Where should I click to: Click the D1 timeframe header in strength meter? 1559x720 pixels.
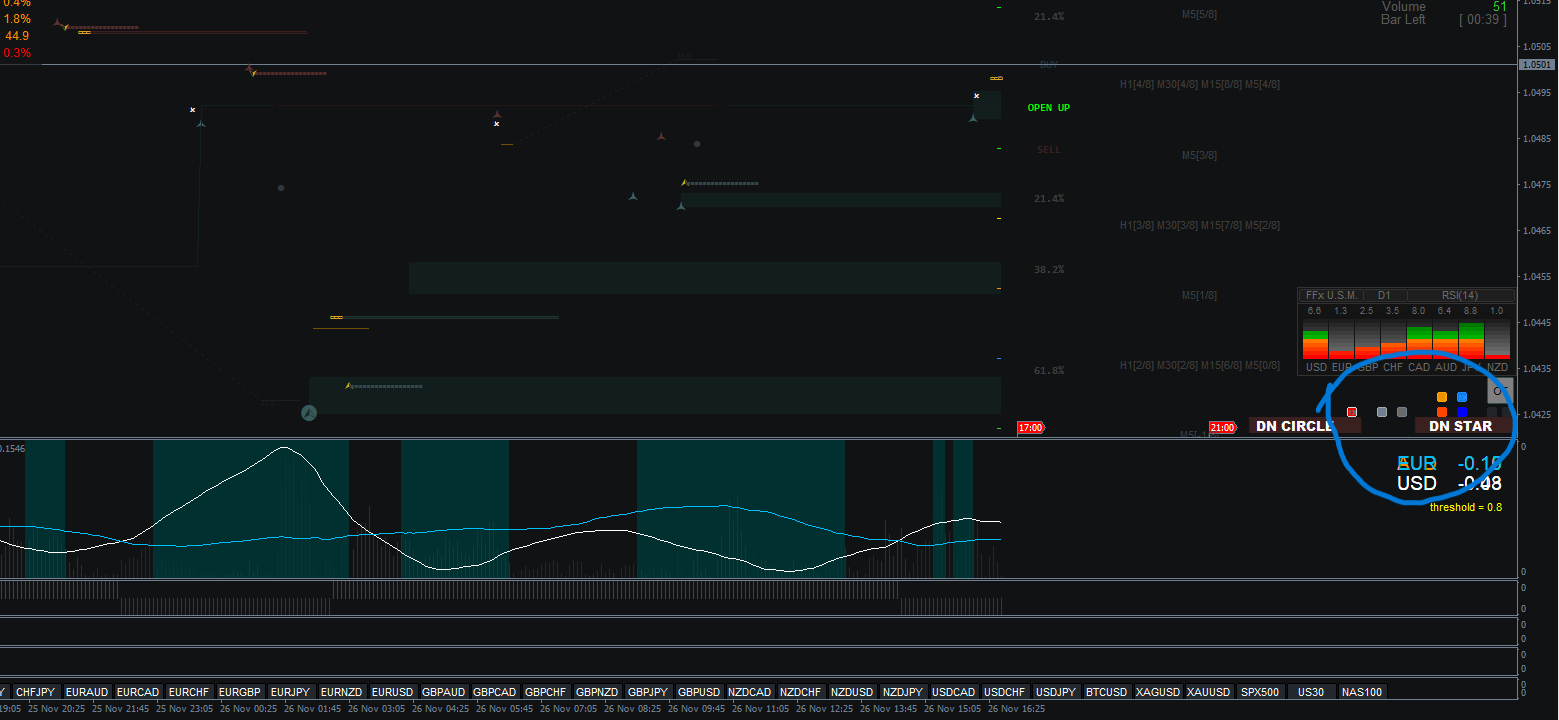1384,295
